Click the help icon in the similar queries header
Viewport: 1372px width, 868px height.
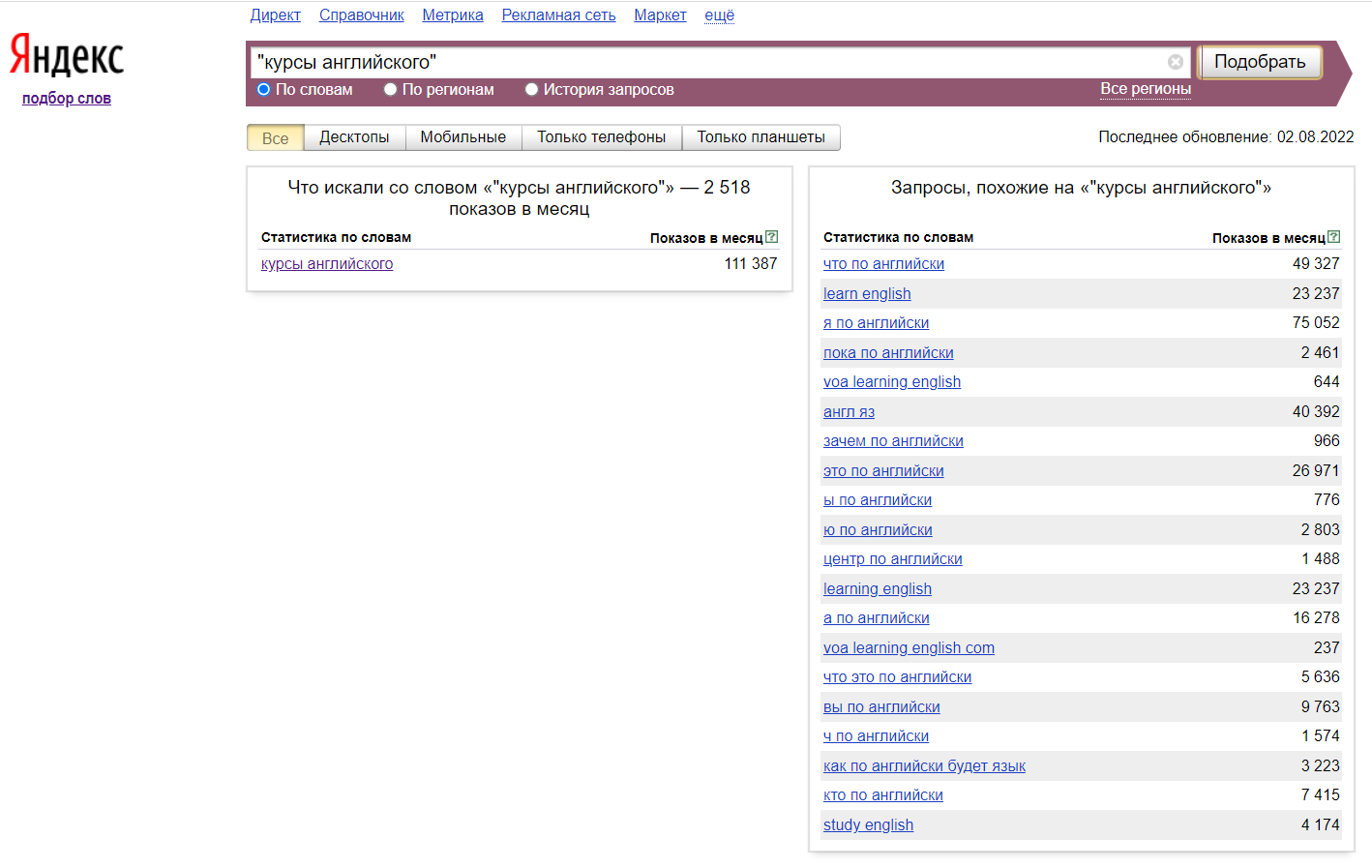pos(1334,237)
